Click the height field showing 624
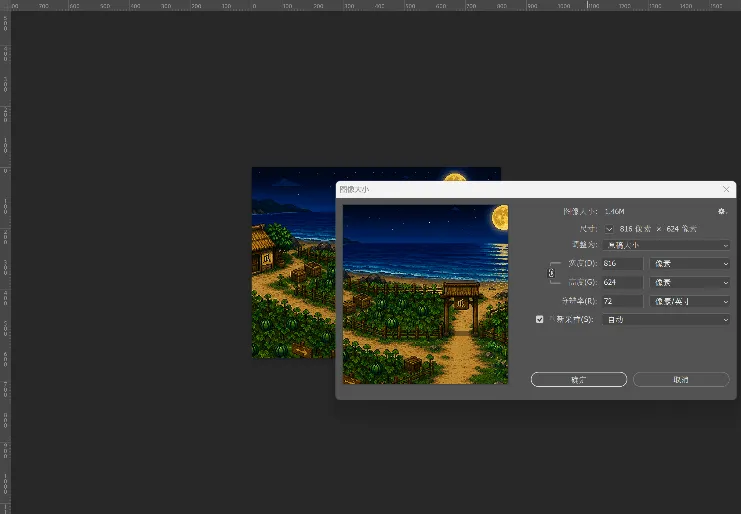This screenshot has height=514, width=741. 622,283
